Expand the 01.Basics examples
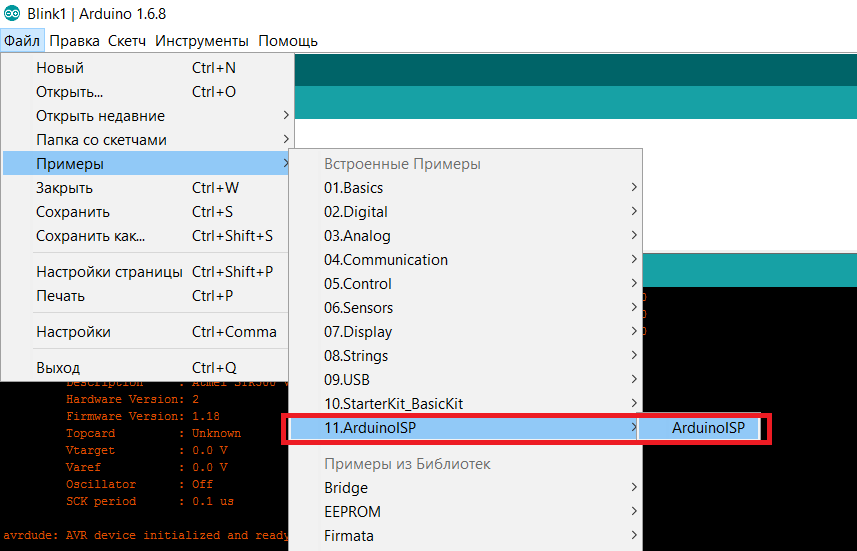857x551 pixels. pos(465,188)
